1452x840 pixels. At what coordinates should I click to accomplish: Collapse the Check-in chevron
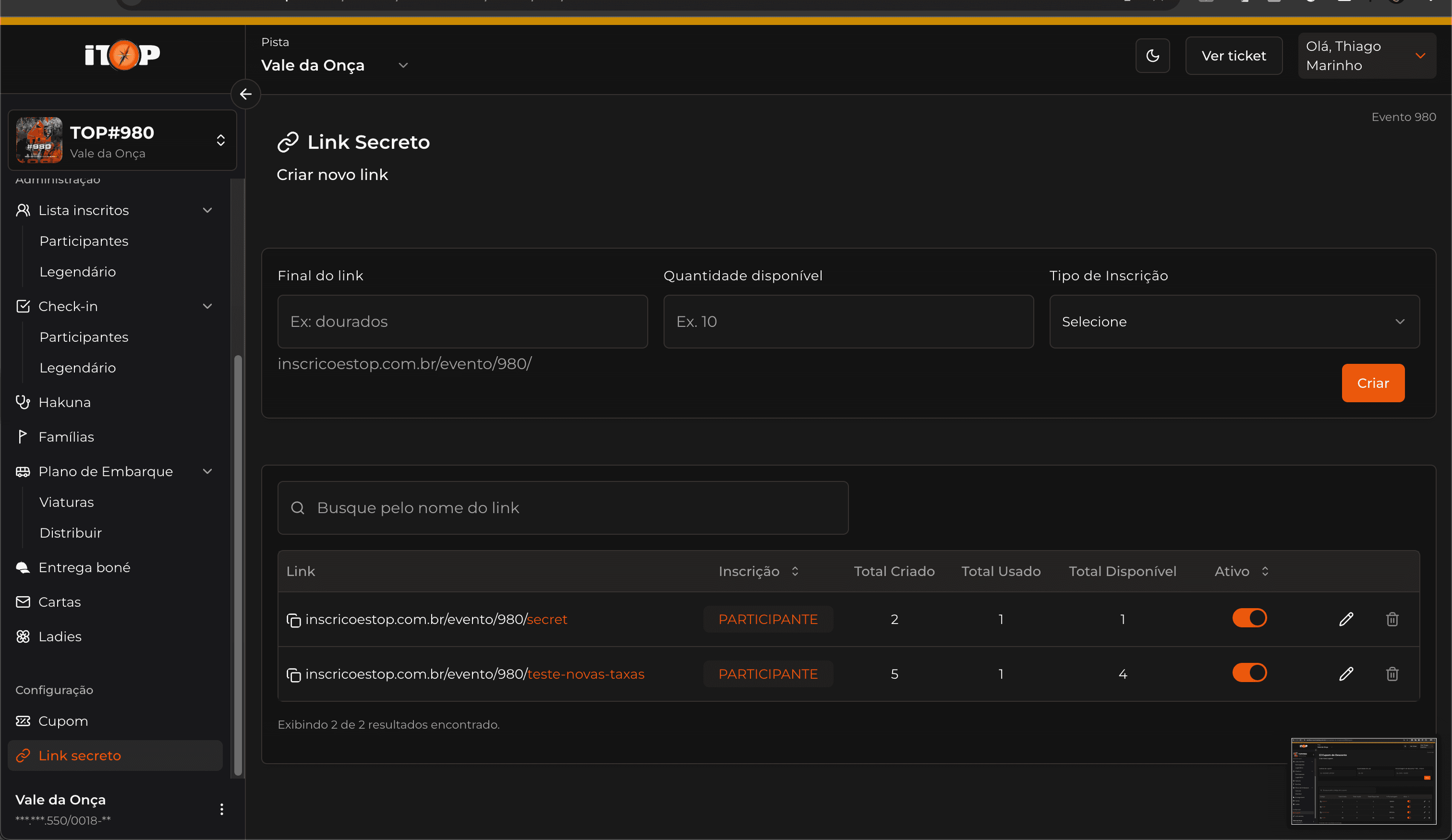(x=207, y=306)
